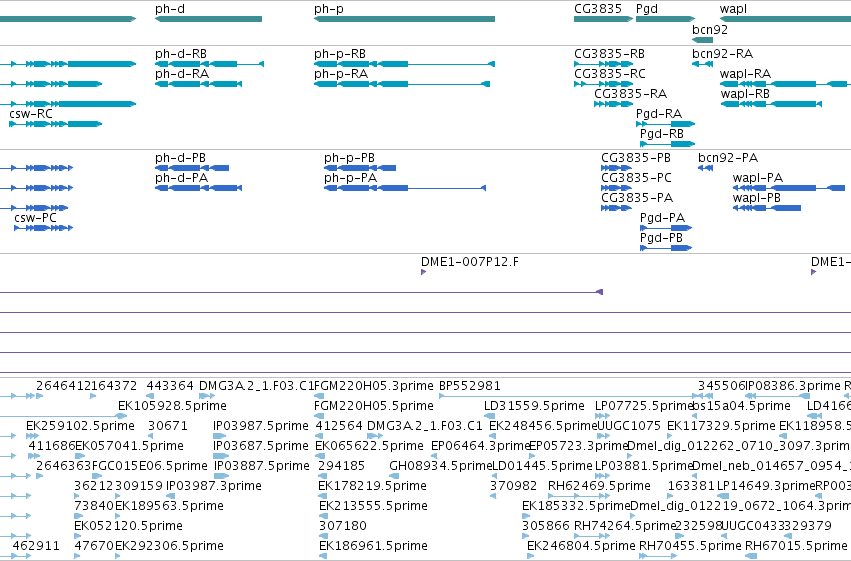
Task: Open the 370982 EST label
Action: pos(513,486)
